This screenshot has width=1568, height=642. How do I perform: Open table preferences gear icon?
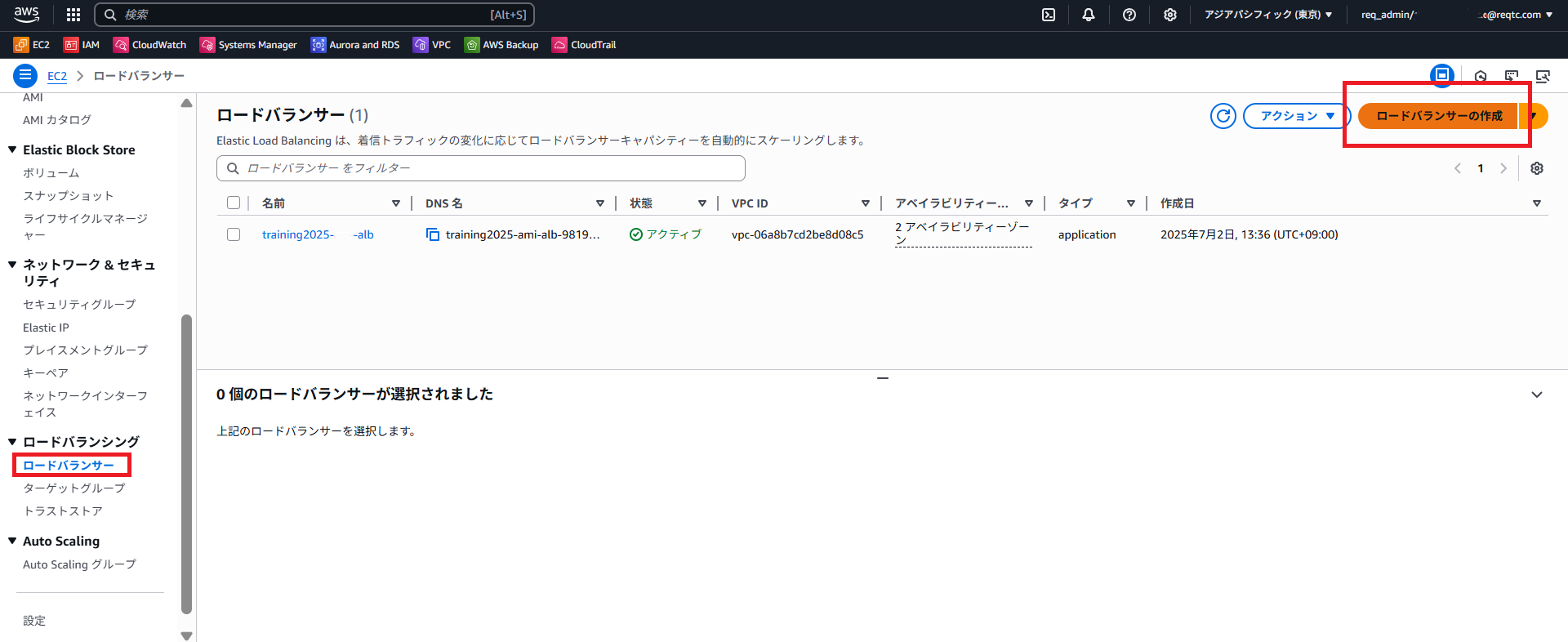click(1537, 168)
